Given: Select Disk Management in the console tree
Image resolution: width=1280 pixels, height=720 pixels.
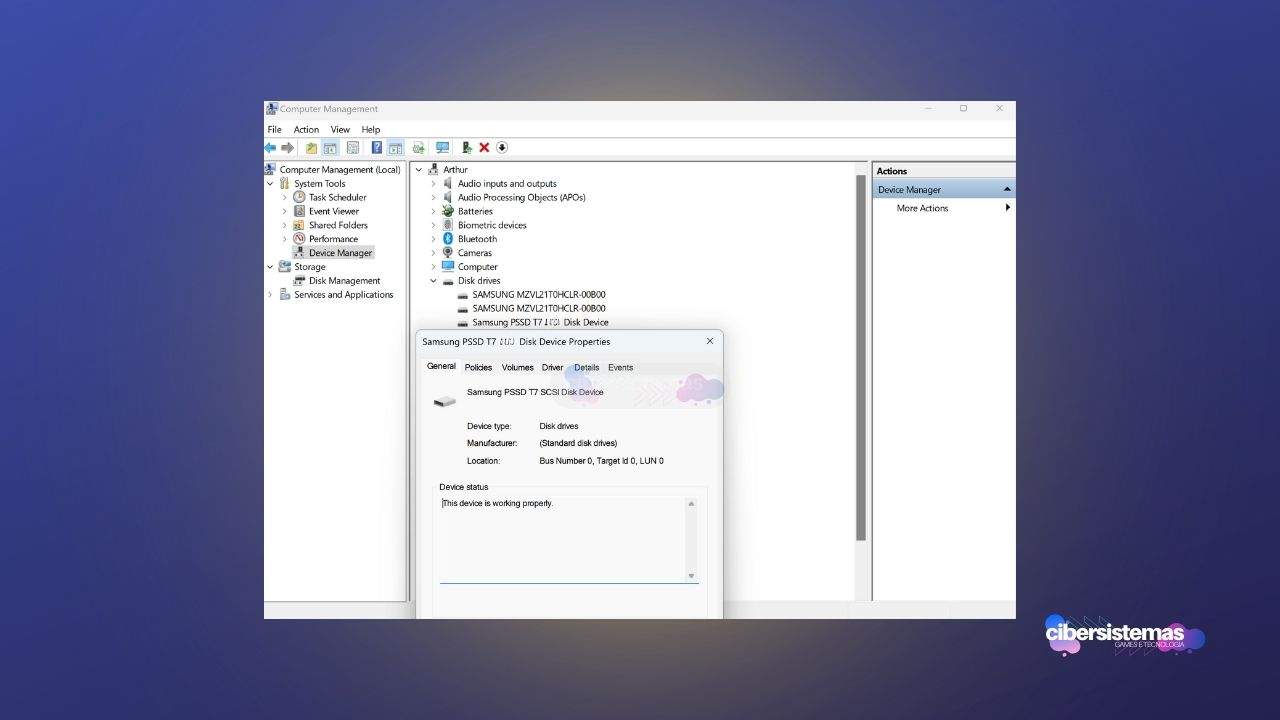Looking at the screenshot, I should [x=344, y=281].
